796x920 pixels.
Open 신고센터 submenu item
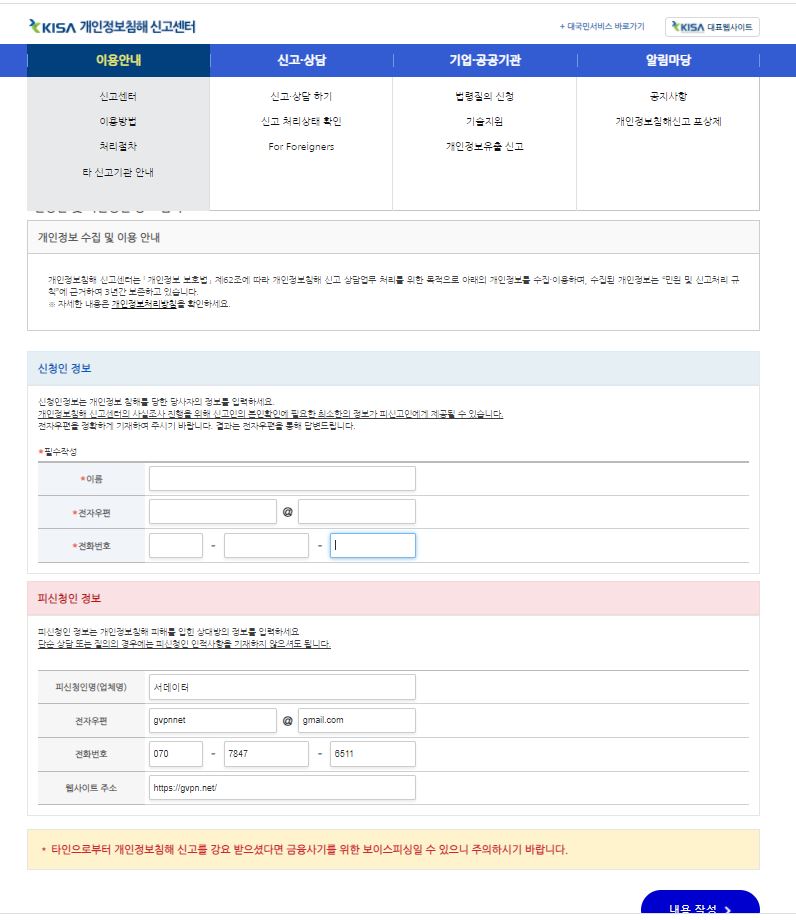[x=118, y=96]
